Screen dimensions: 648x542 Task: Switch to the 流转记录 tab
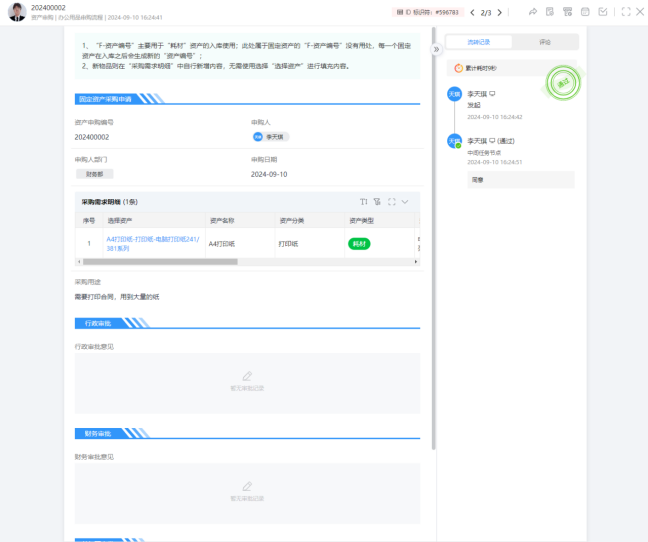pyautogui.click(x=478, y=42)
